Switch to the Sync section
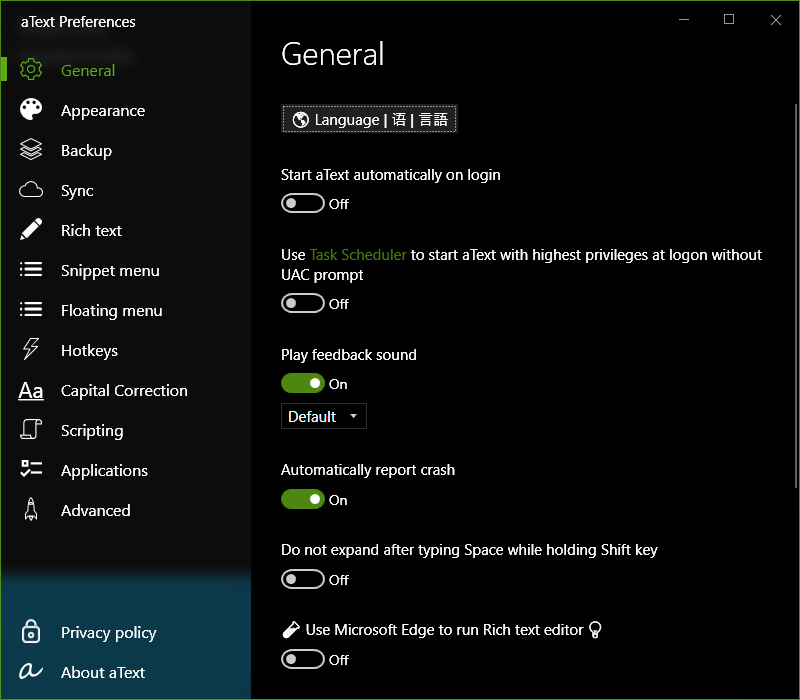Screen dimensions: 800x700 click(77, 191)
